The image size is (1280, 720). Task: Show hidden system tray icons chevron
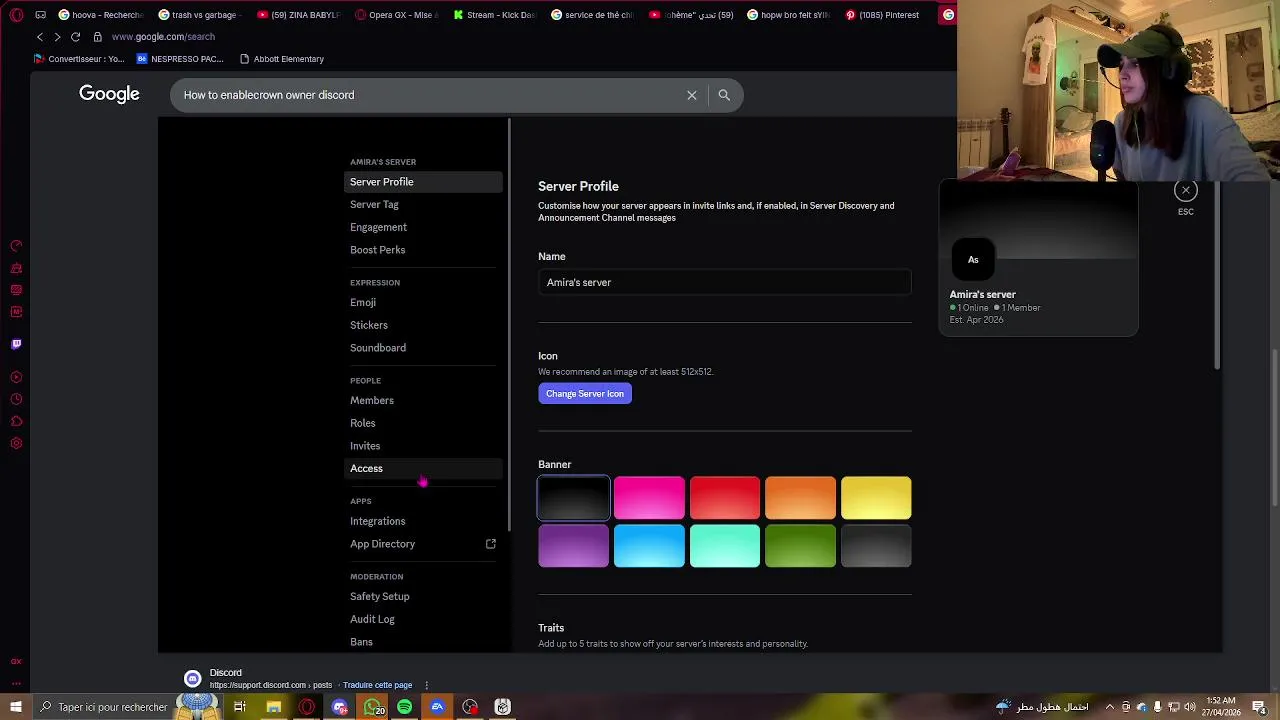pyautogui.click(x=1112, y=707)
